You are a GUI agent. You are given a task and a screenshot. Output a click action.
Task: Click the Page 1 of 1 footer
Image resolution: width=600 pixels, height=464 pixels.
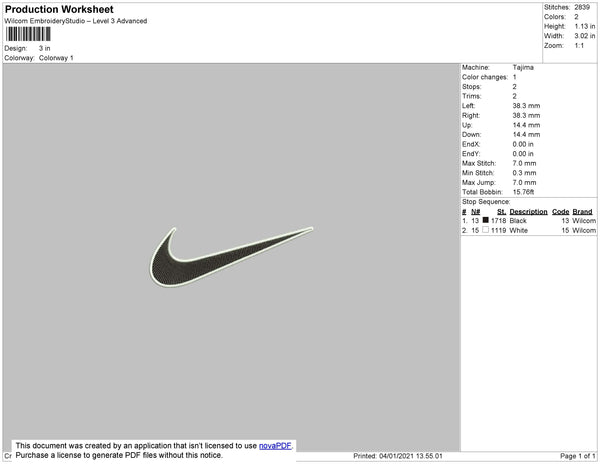click(578, 456)
